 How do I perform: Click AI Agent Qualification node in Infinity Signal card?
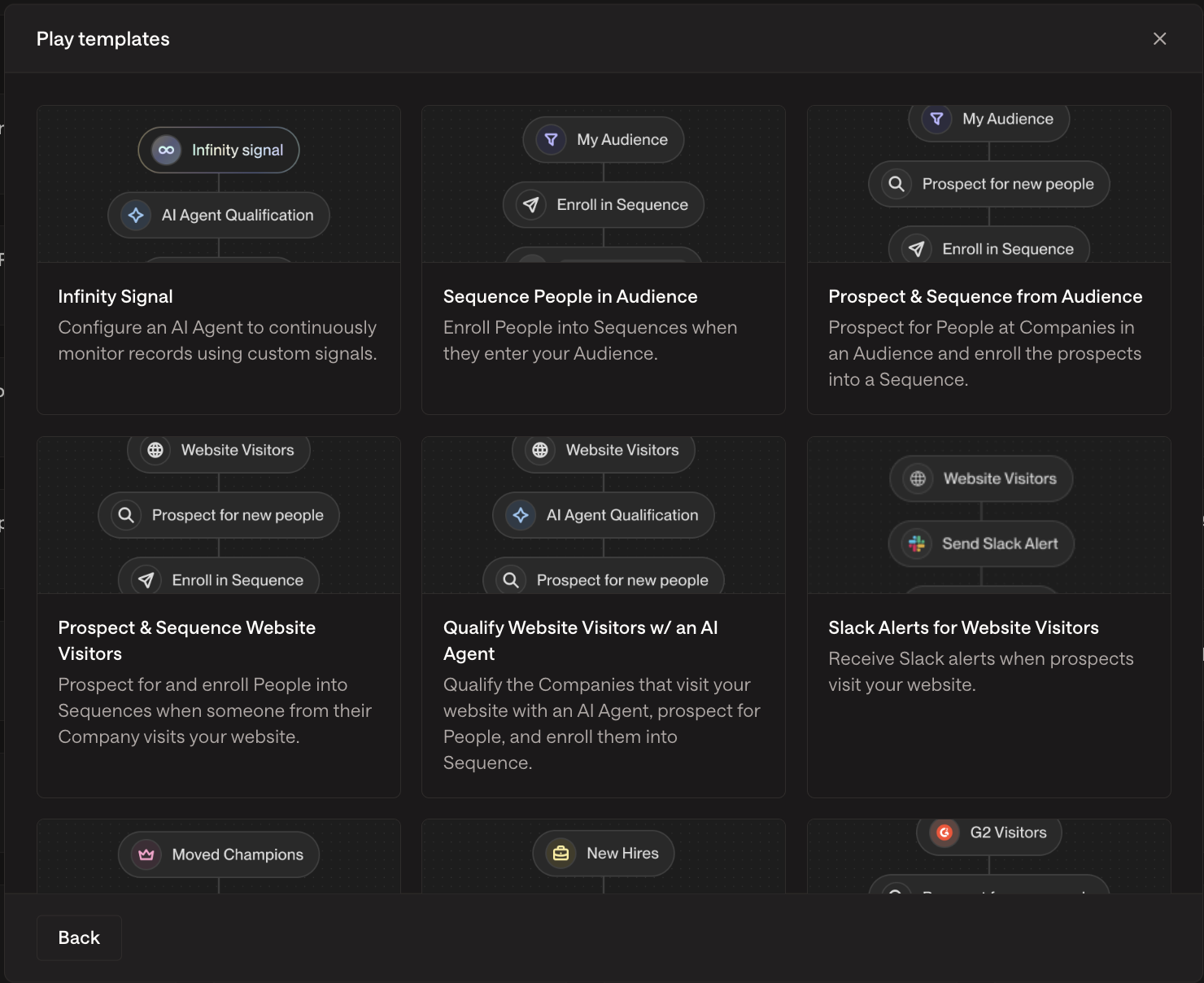click(x=219, y=215)
